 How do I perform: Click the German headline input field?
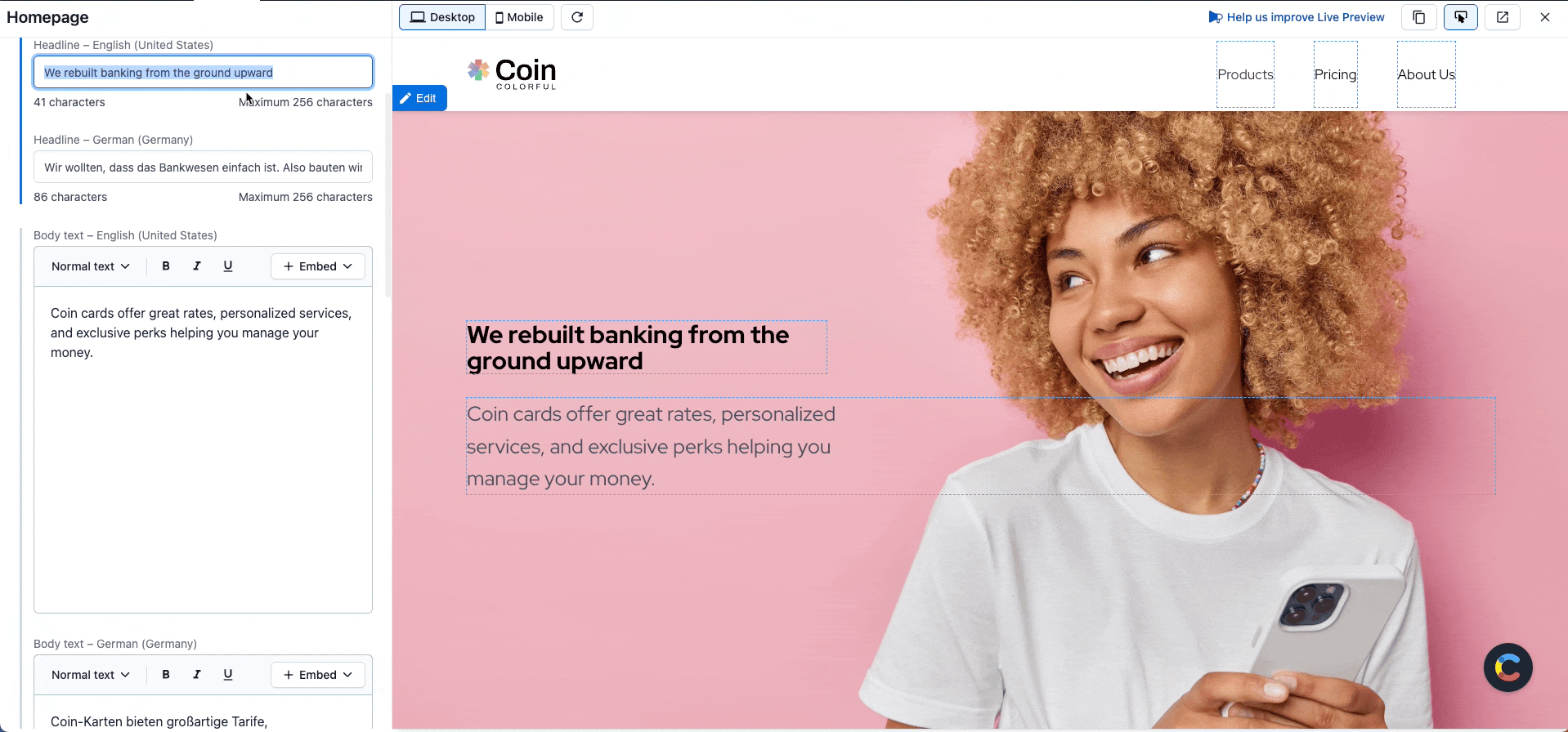203,167
